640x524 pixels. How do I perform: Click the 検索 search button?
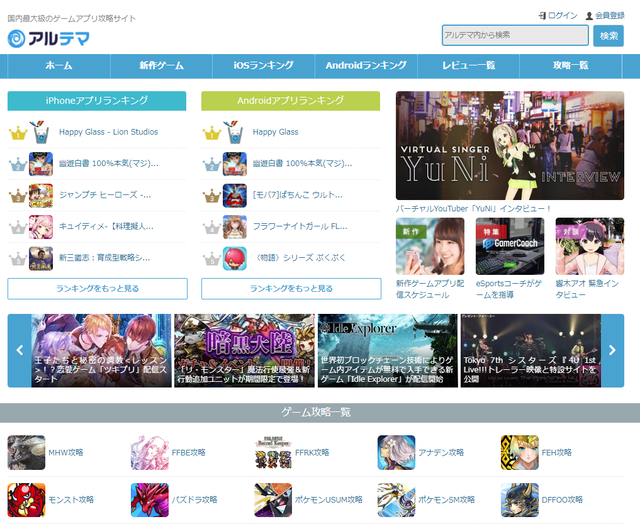click(x=609, y=36)
